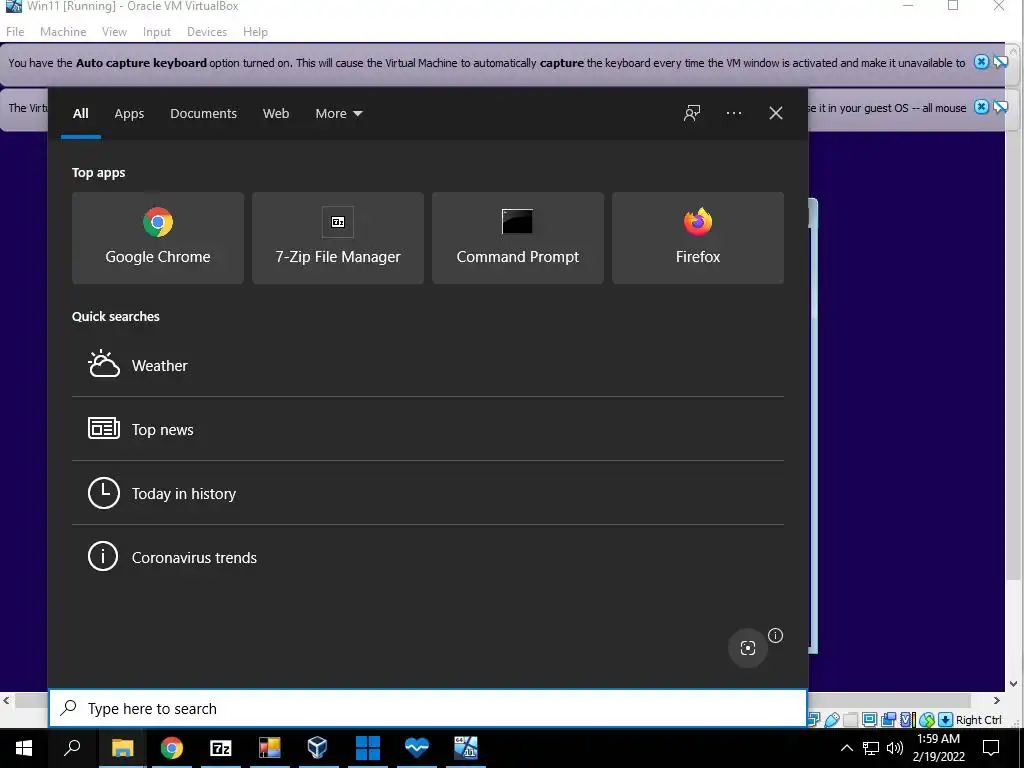Launch Firefox from Top apps

point(697,238)
